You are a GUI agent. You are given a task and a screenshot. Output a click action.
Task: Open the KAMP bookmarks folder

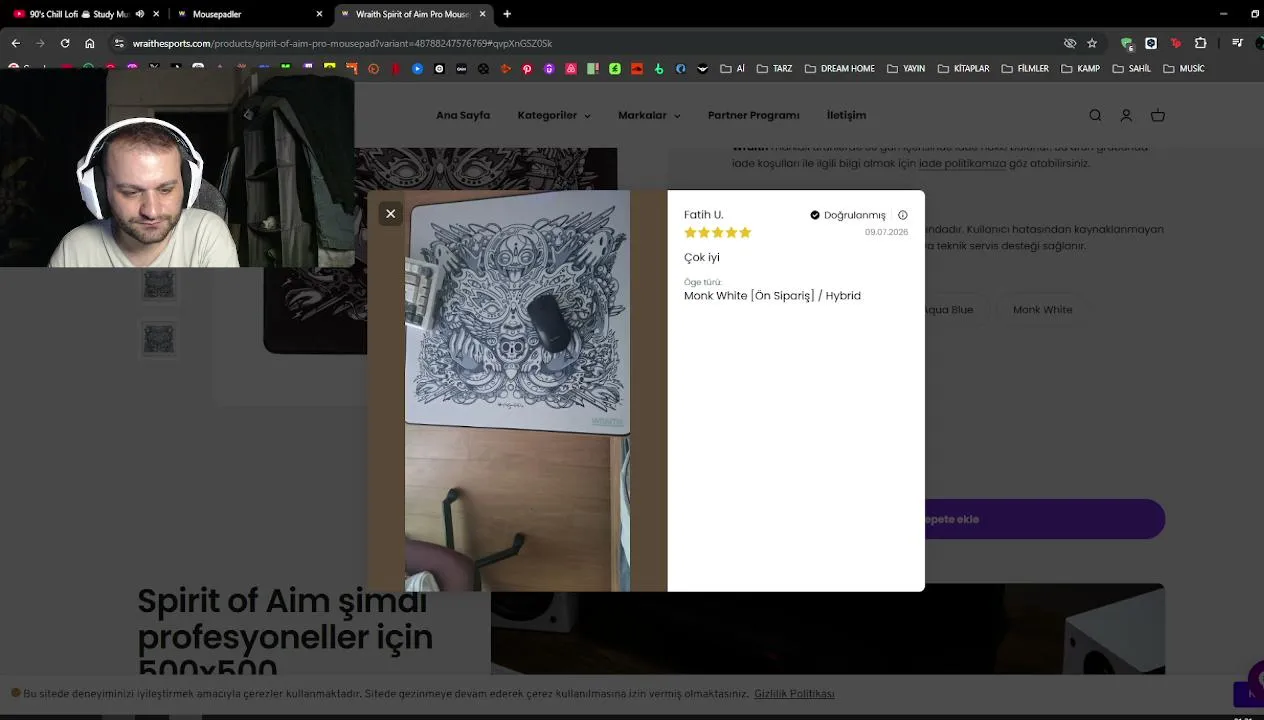pyautogui.click(x=1080, y=68)
